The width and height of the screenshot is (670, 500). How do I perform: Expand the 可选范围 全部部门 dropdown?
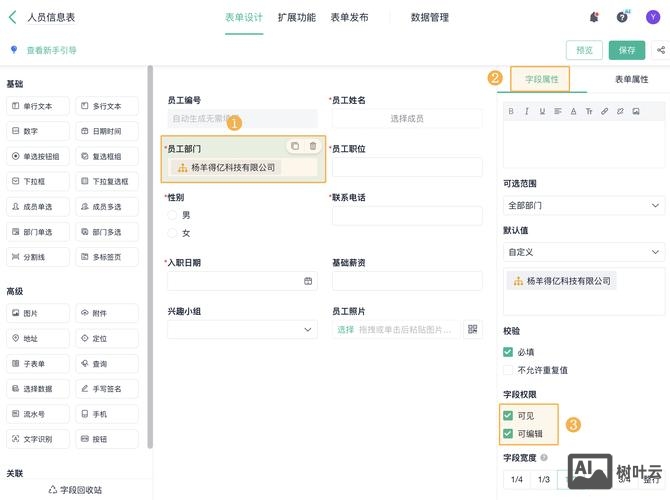pos(584,206)
